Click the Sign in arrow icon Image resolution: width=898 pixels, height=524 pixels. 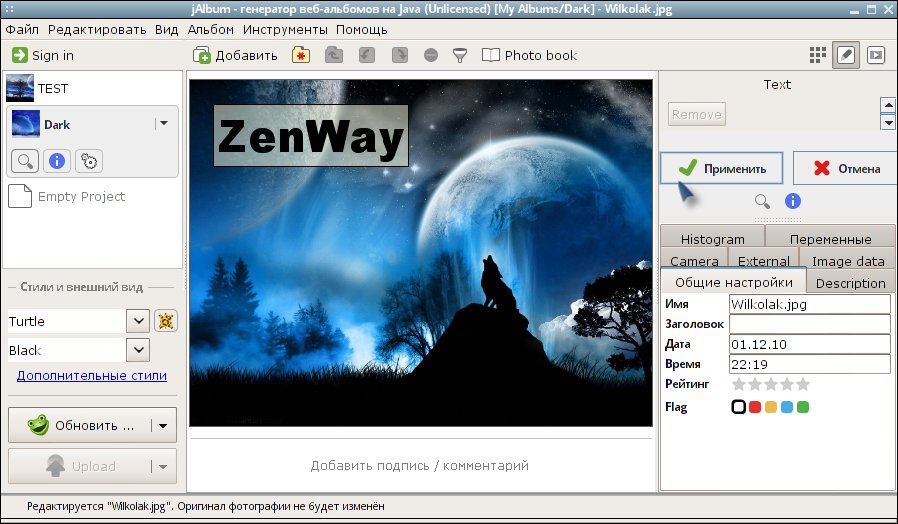click(x=19, y=55)
